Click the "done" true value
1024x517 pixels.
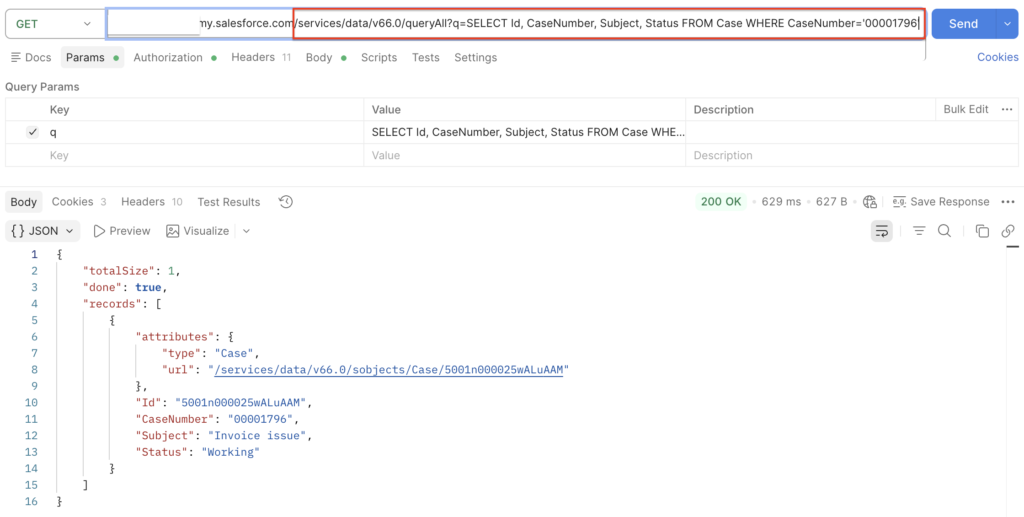coord(148,287)
